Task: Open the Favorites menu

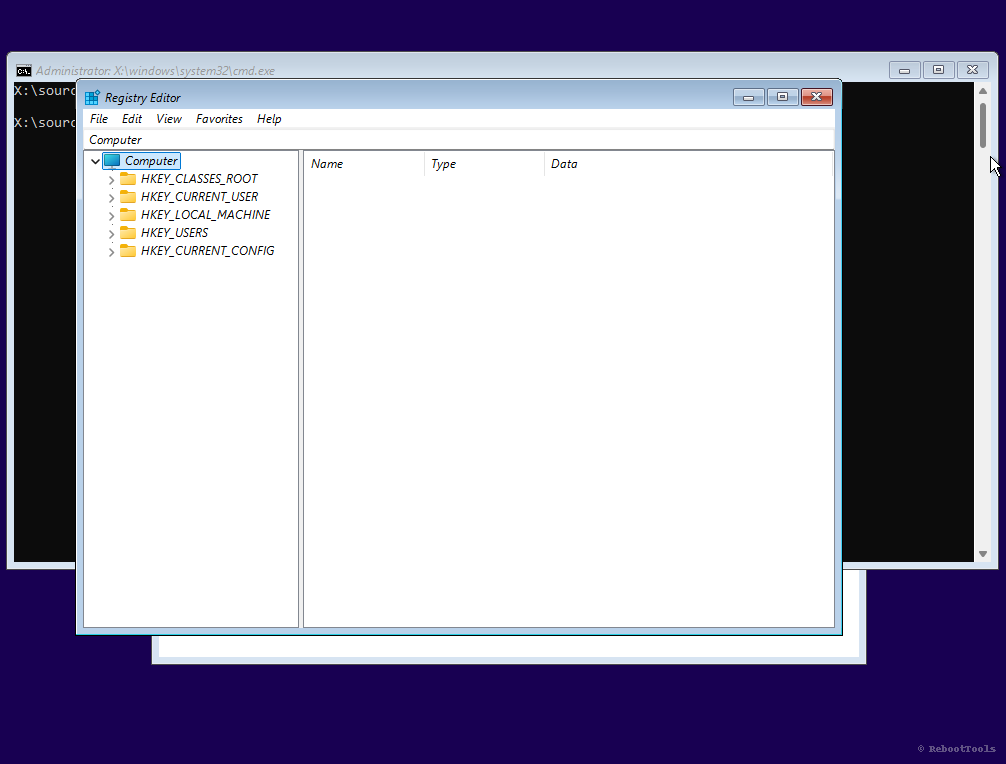Action: pos(219,118)
